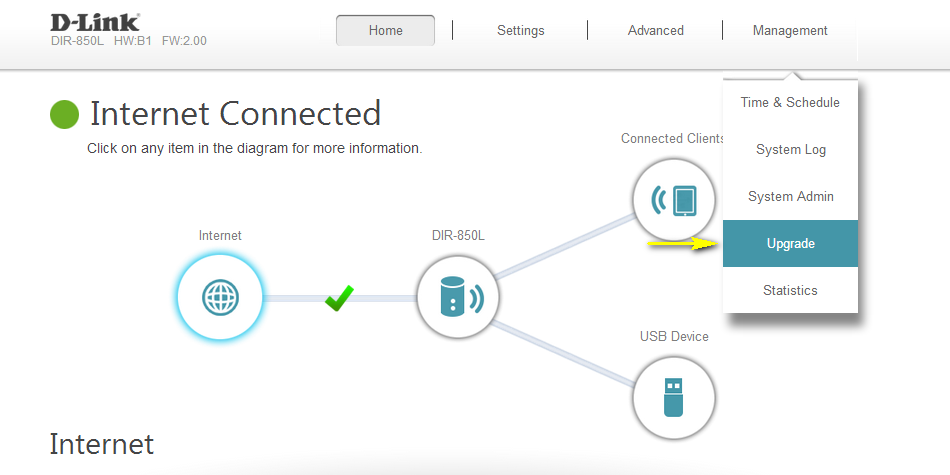Select System Admin menu entry

[x=790, y=197]
